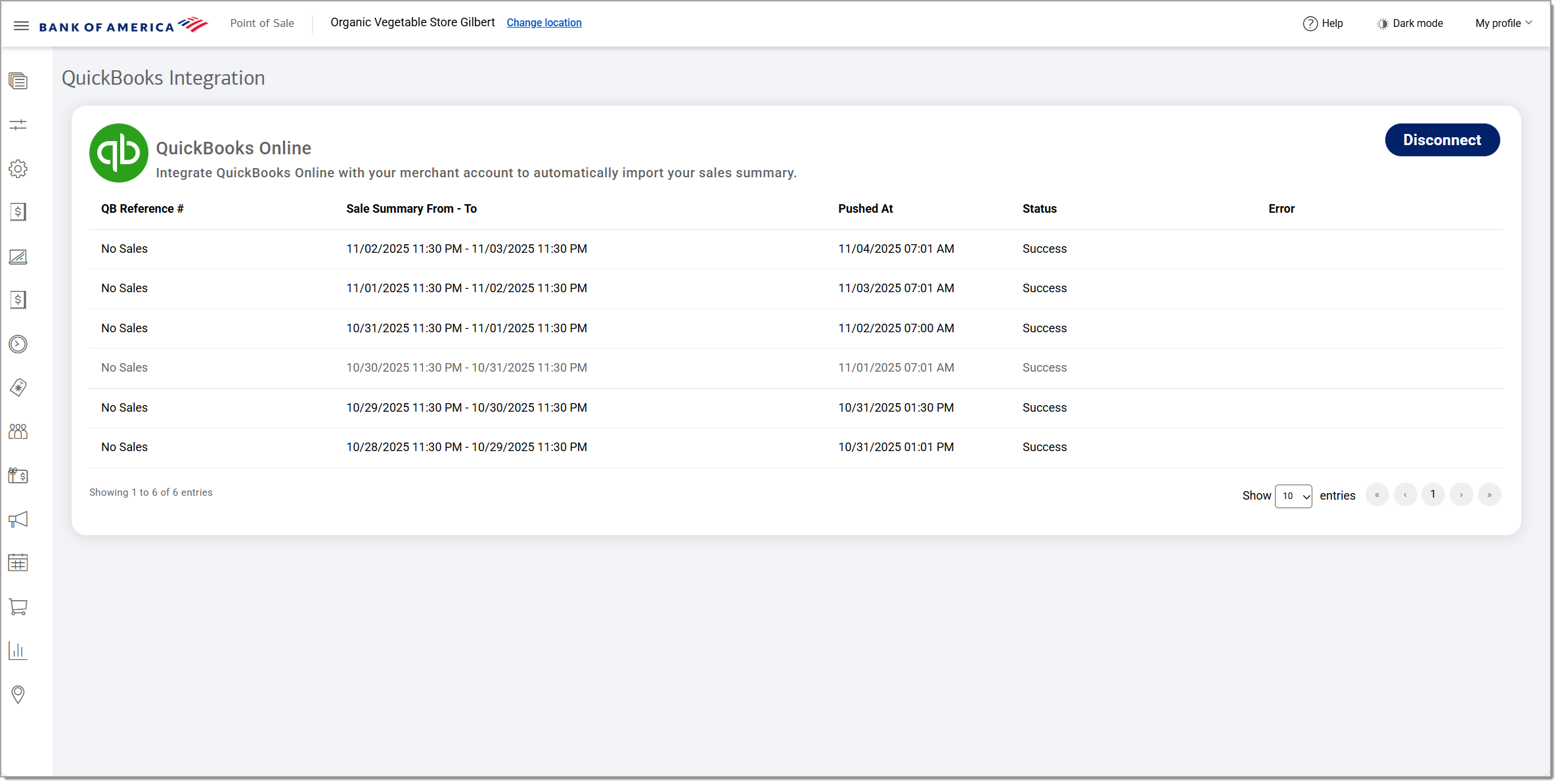Screen dimensions: 1558x784
Task: Open the transactions receipt icon in sidebar
Action: (x=18, y=212)
